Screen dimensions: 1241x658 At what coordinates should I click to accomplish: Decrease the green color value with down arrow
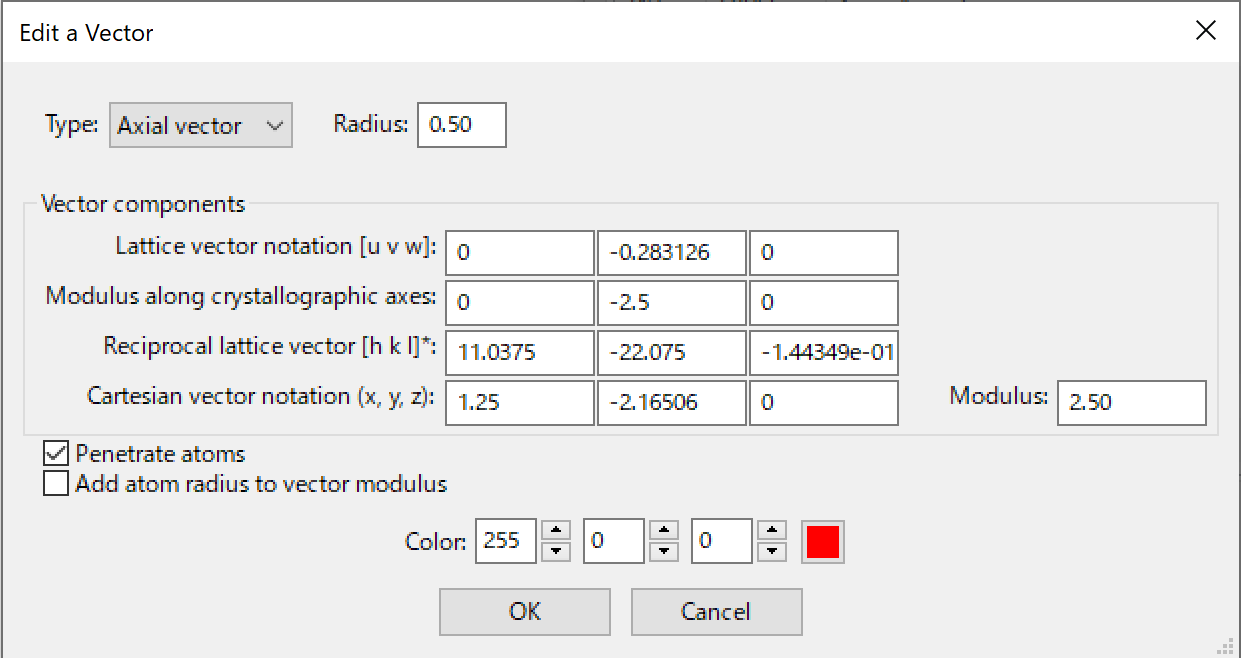coord(662,552)
